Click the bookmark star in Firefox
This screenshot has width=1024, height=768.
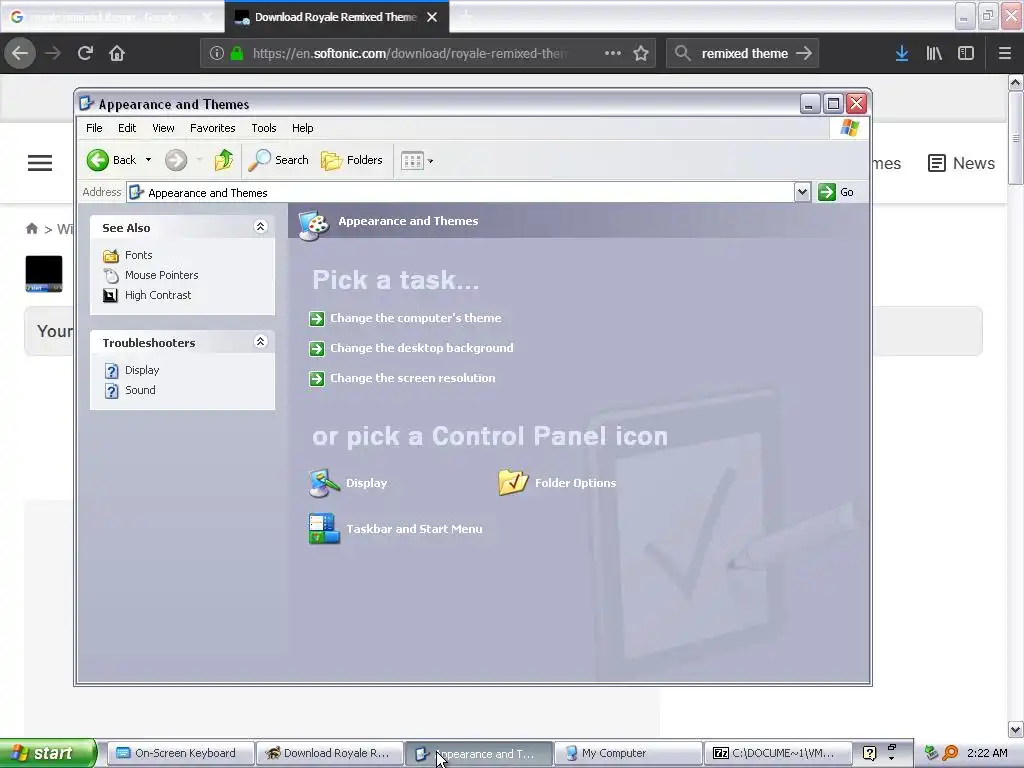tap(641, 53)
